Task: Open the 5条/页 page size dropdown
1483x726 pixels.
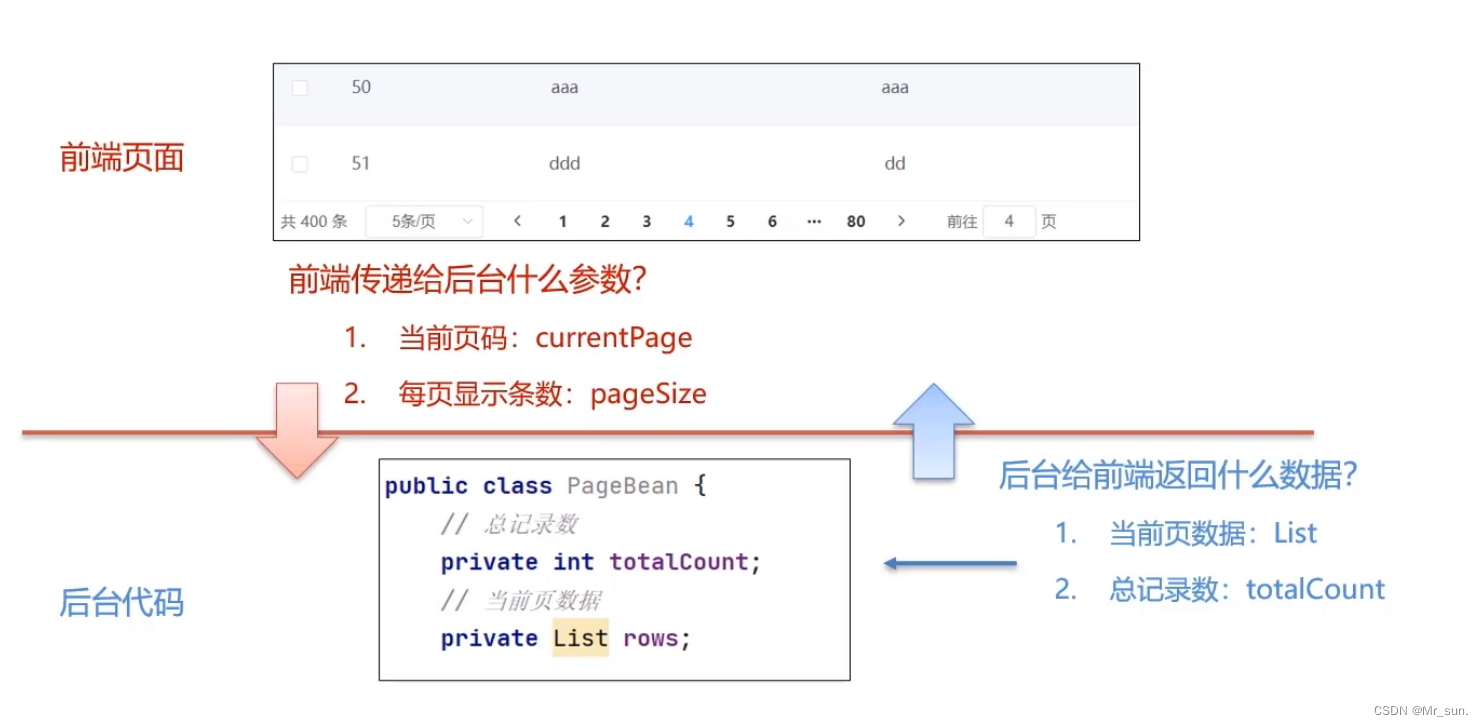Action: [x=424, y=221]
